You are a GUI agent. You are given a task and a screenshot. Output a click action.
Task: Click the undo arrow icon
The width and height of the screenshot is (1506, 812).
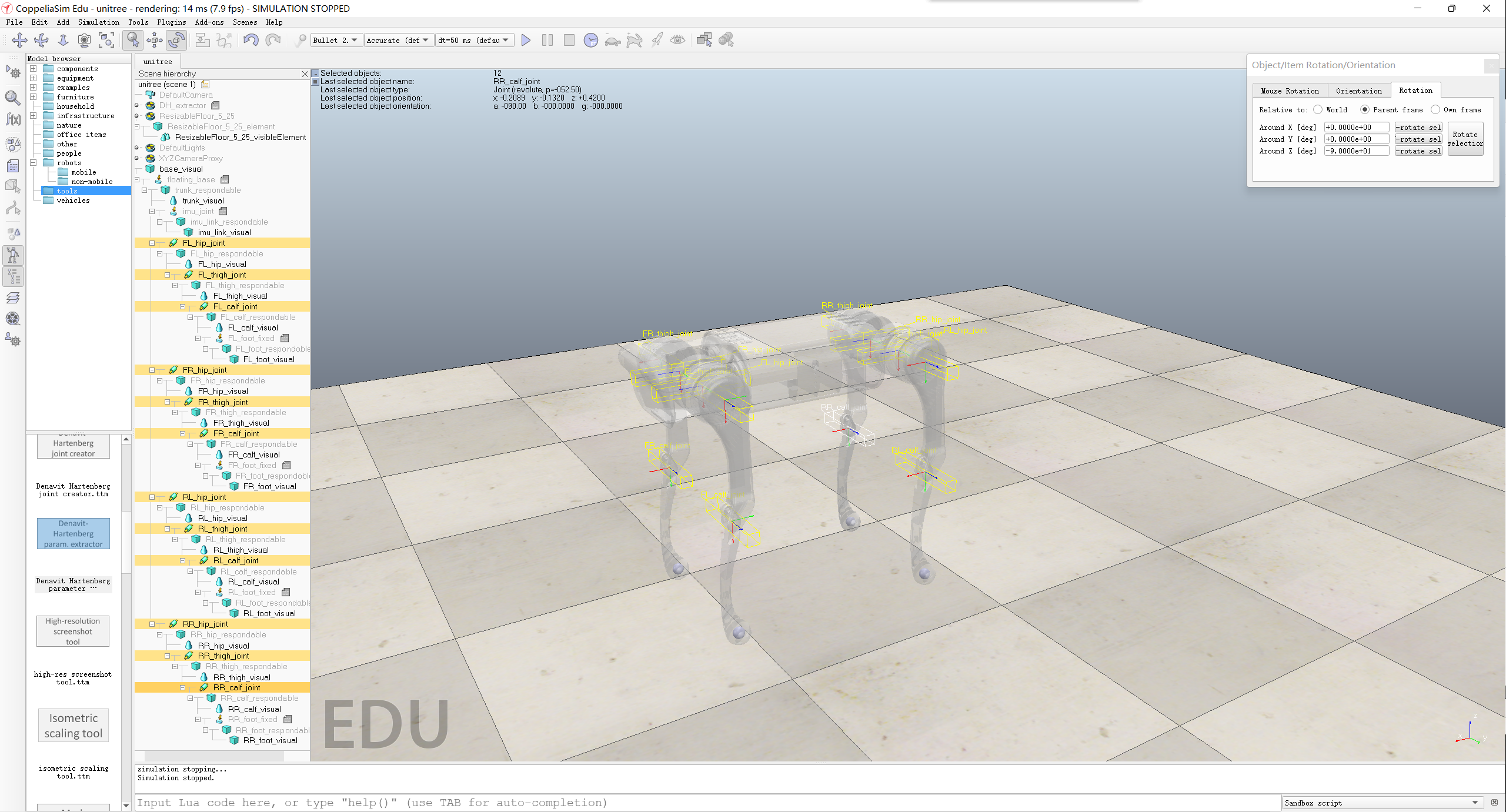251,40
